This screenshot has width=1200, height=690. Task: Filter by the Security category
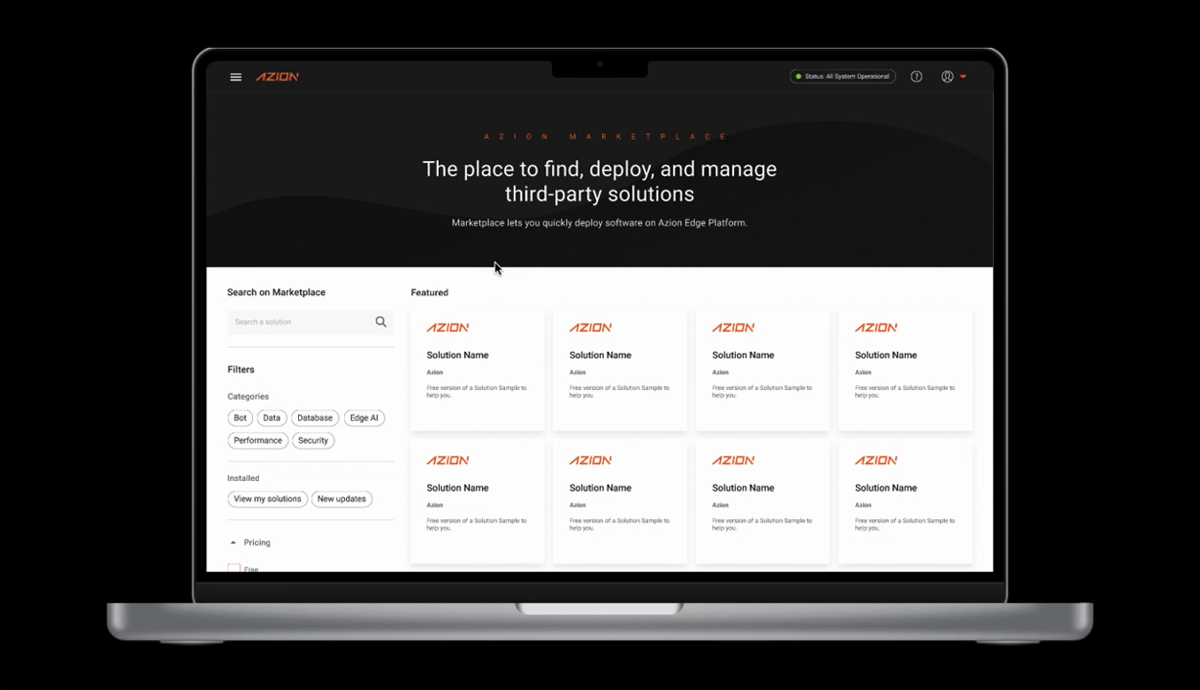[x=313, y=440]
